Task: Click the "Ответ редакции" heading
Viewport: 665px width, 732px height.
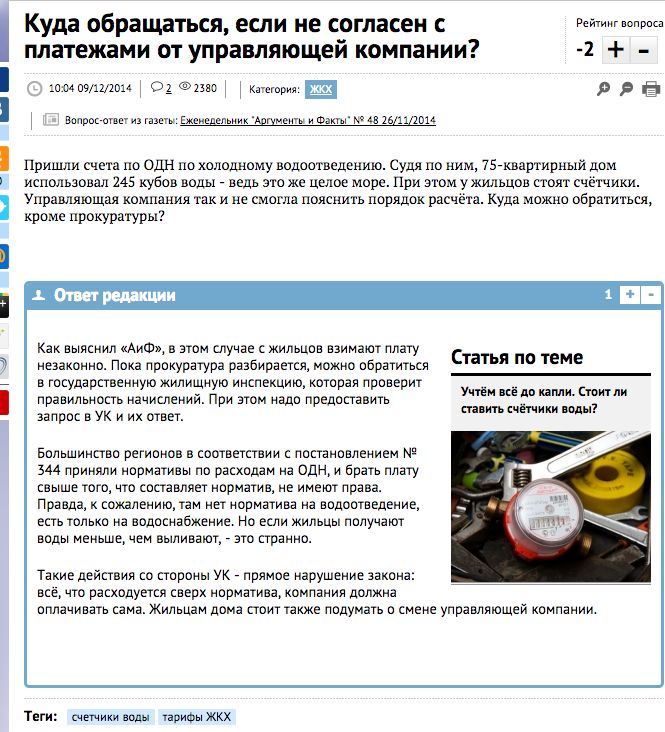Action: (114, 295)
